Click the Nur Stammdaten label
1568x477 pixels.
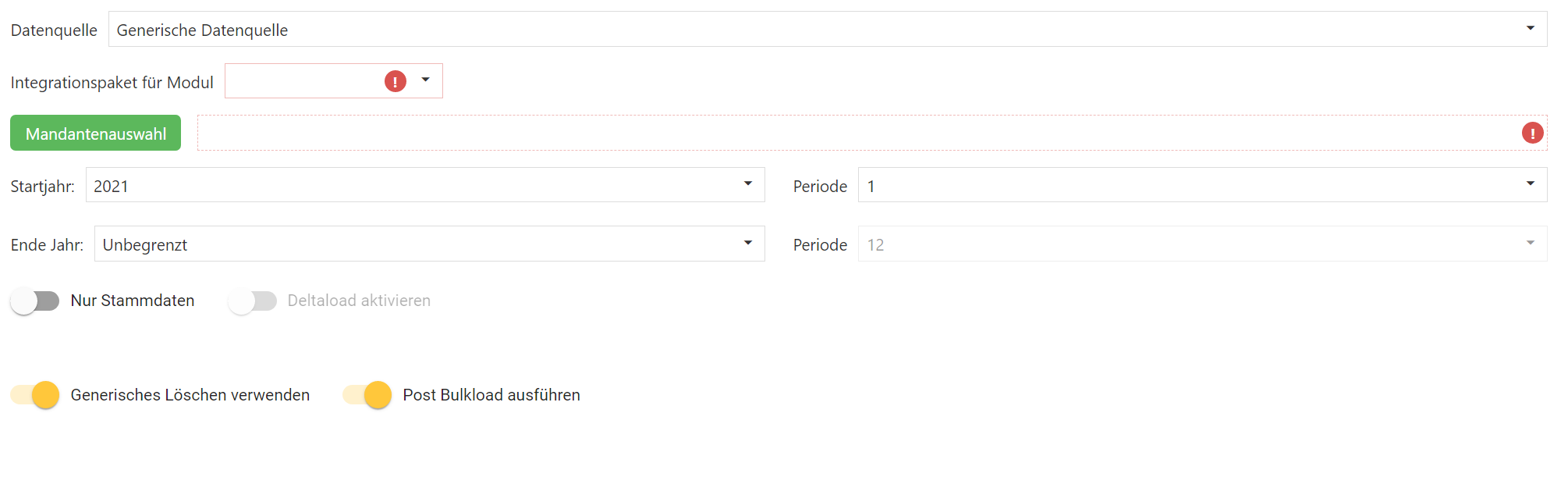[133, 301]
